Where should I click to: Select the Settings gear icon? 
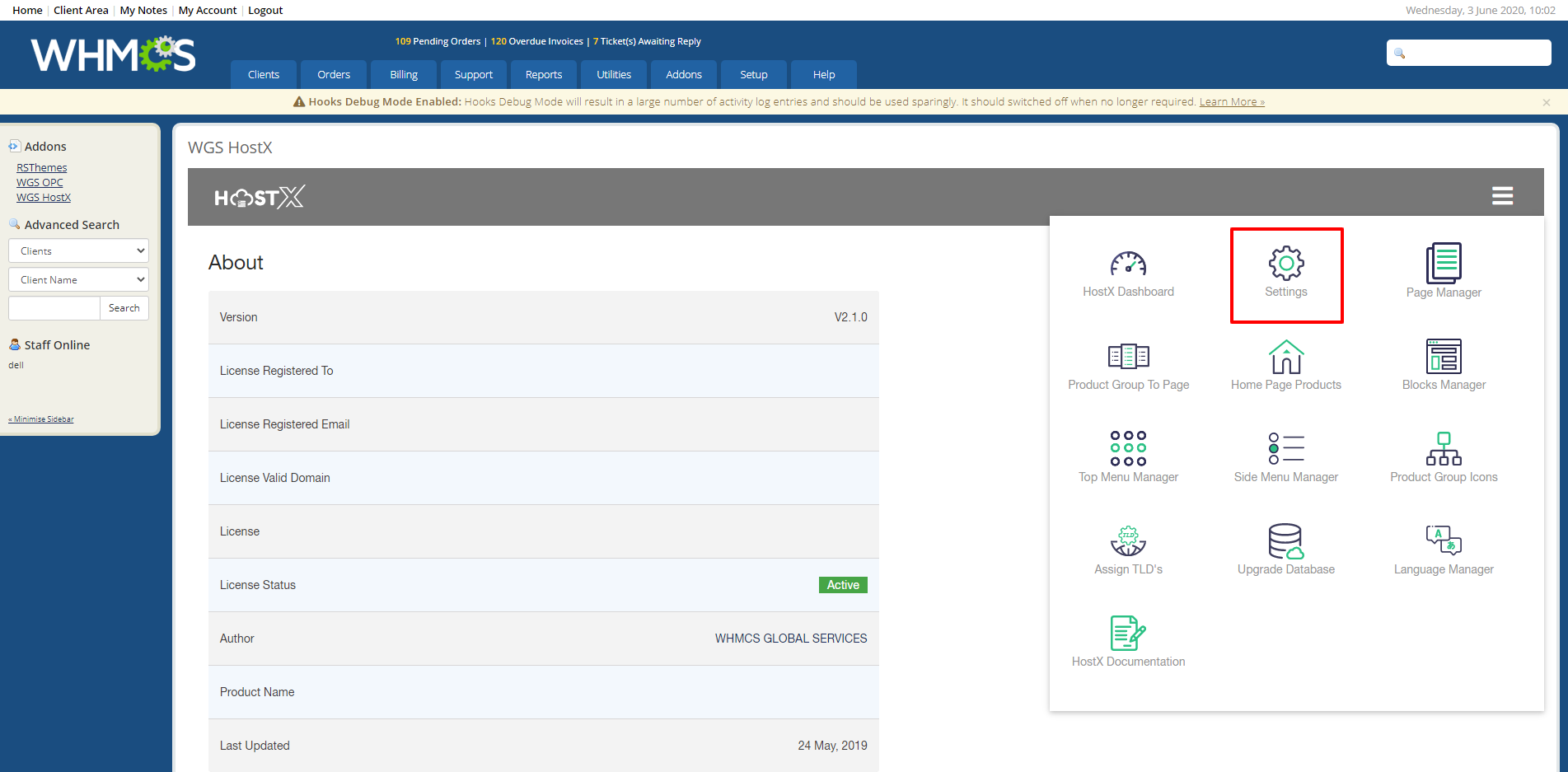[1286, 272]
